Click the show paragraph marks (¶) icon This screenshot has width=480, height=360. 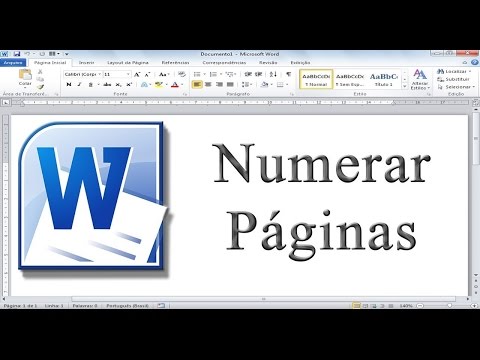coord(289,74)
